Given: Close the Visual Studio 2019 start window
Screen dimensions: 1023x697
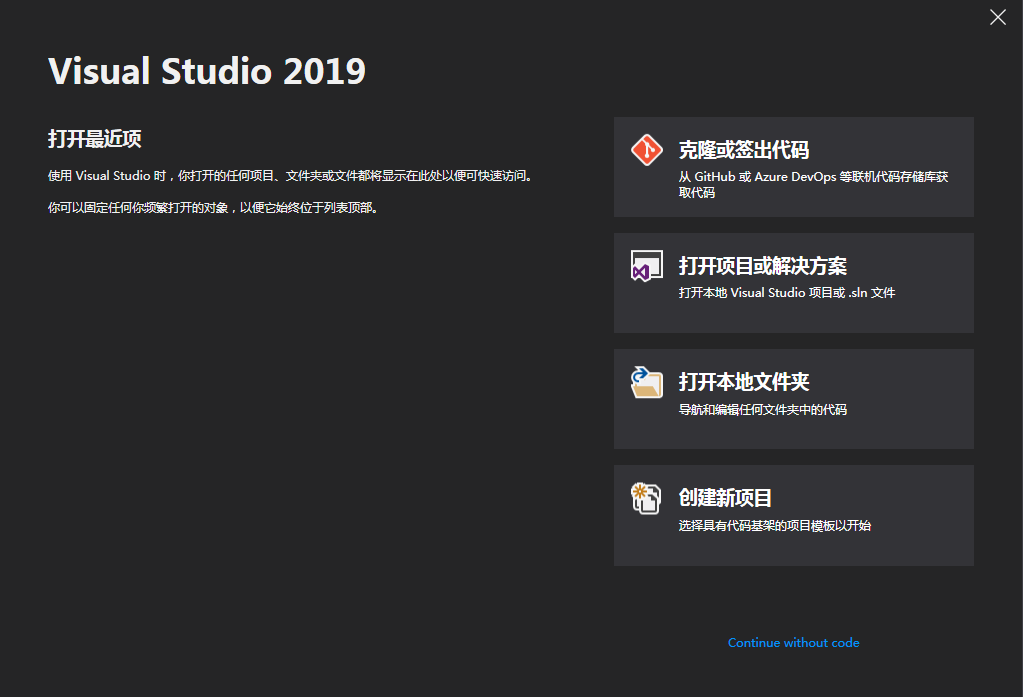Looking at the screenshot, I should point(998,17).
